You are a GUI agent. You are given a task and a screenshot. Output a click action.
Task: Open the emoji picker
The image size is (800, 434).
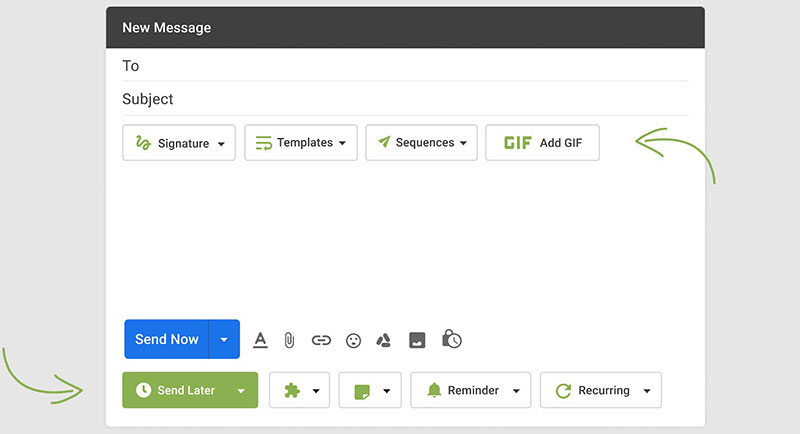click(353, 340)
